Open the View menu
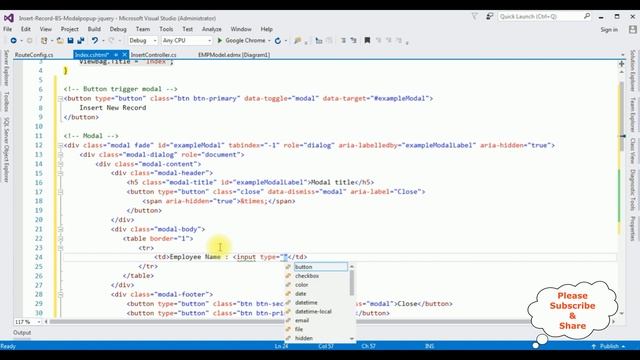Image resolution: width=640 pixels, height=360 pixels. (x=46, y=29)
